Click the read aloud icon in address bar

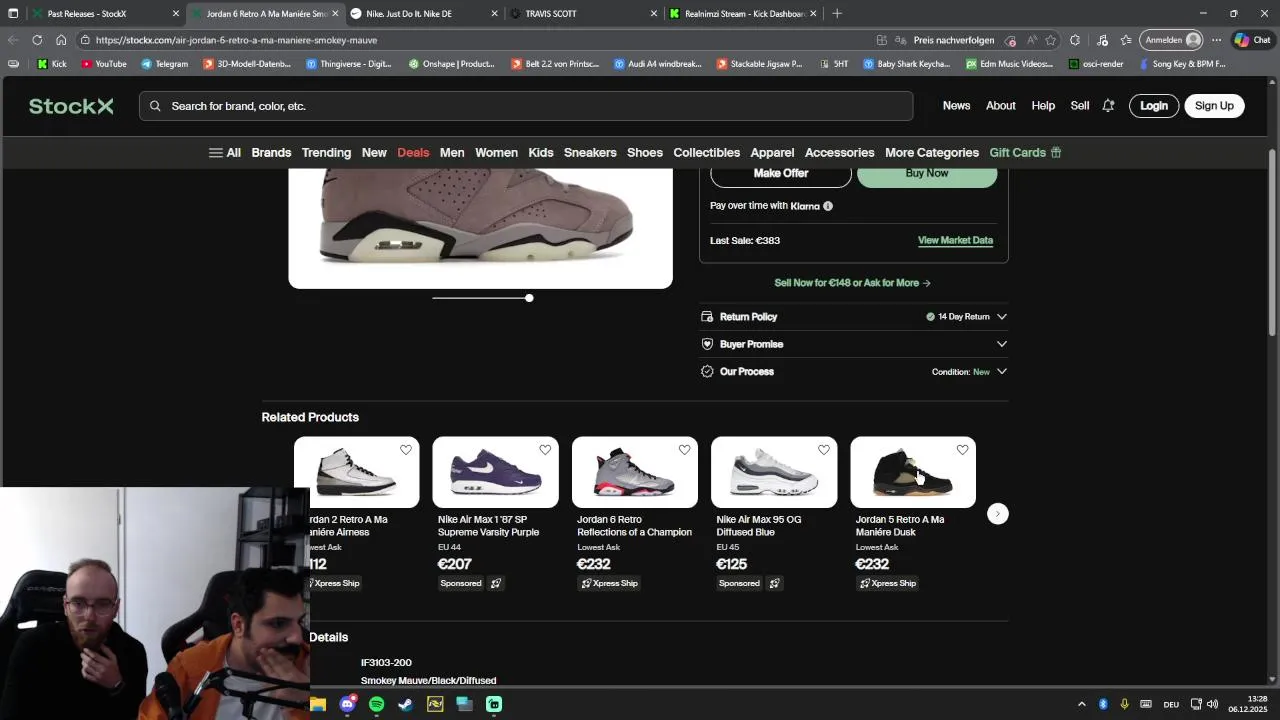pyautogui.click(x=1031, y=40)
